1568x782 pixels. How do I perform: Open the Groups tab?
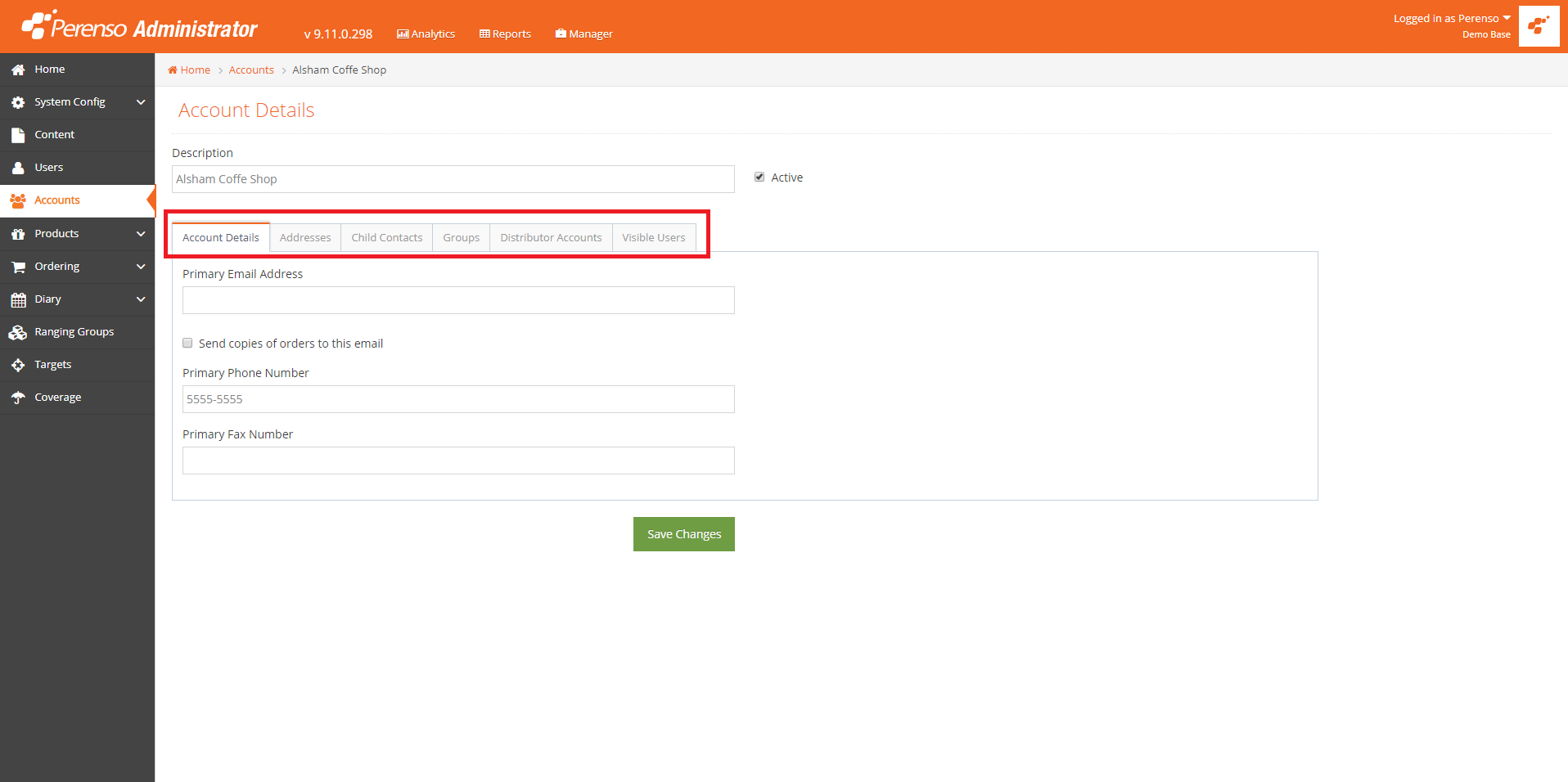[x=462, y=238]
